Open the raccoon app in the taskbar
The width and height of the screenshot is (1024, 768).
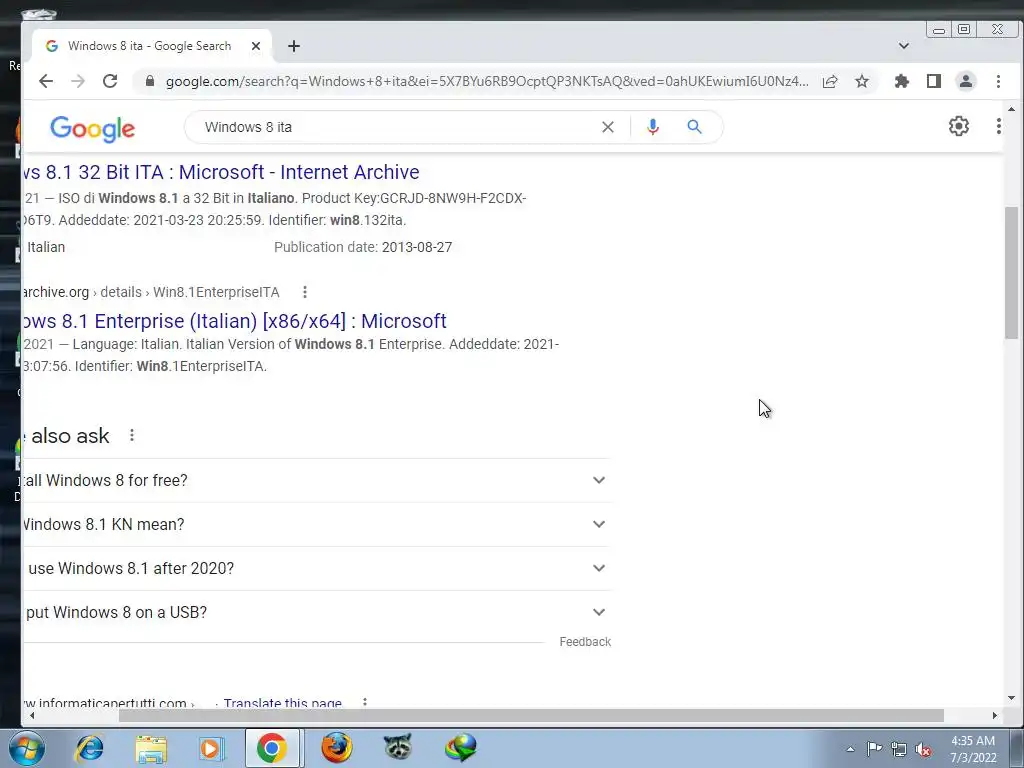click(x=397, y=748)
